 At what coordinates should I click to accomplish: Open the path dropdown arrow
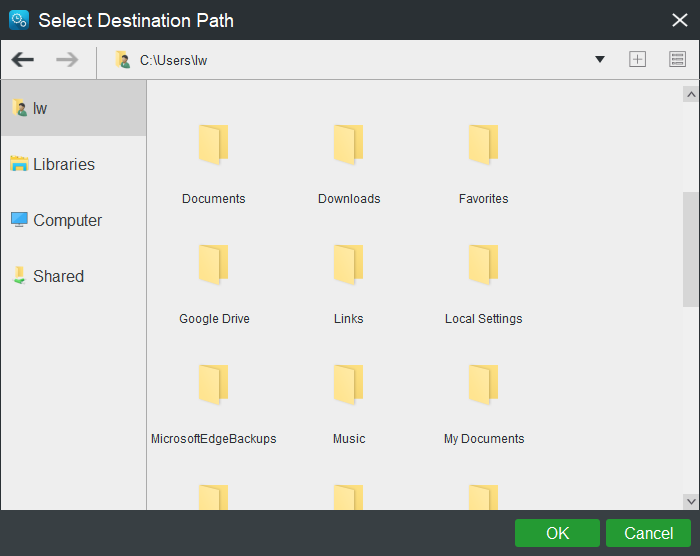pos(600,59)
